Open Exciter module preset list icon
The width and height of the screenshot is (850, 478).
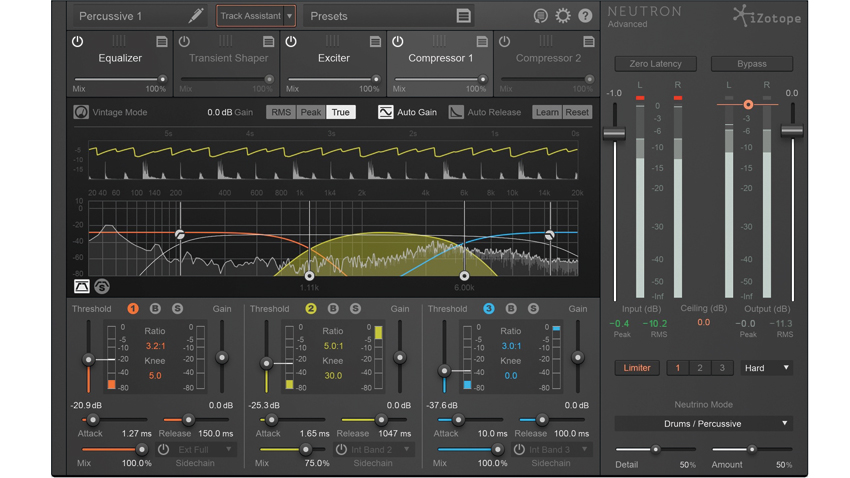(x=375, y=42)
